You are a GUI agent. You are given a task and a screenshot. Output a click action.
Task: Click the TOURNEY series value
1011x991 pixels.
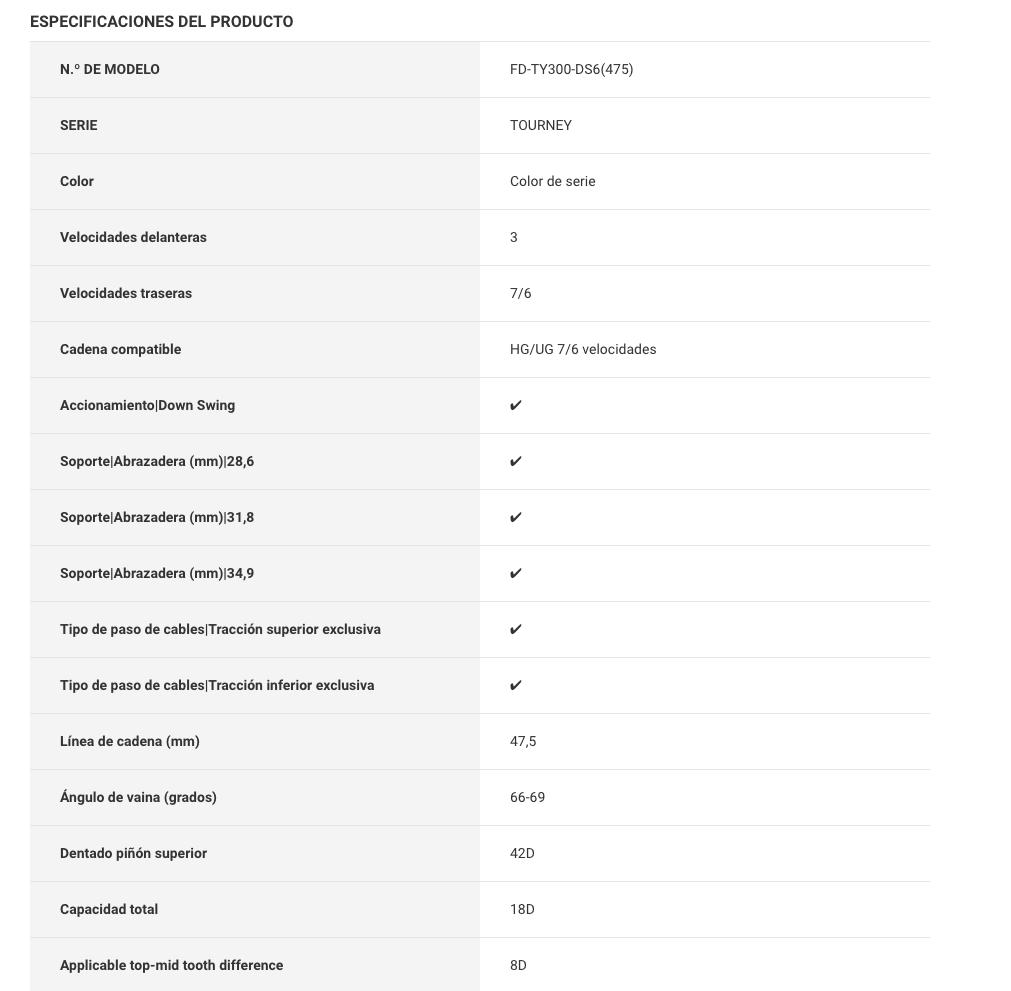click(x=541, y=125)
